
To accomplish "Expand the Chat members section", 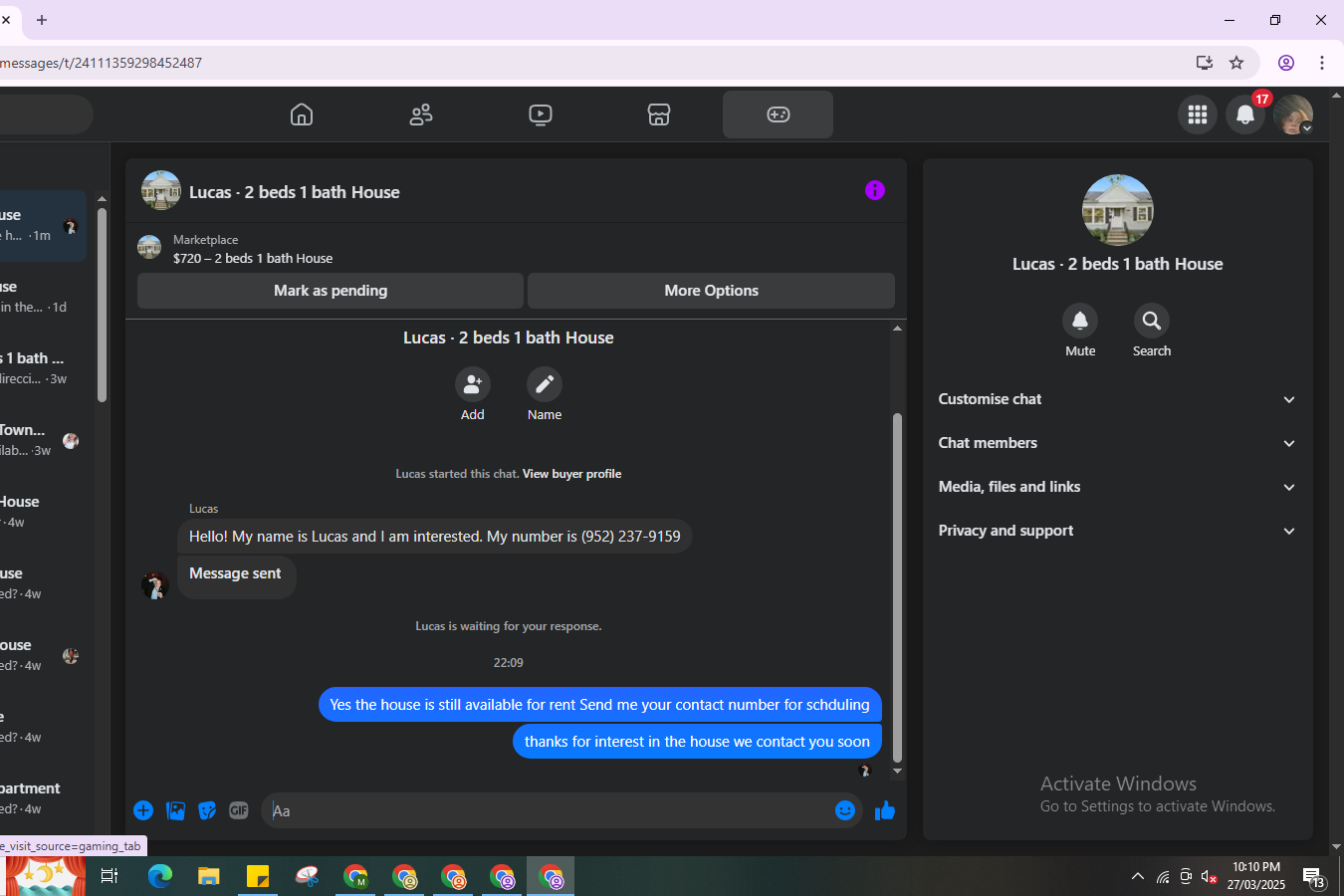I will coord(1118,443).
